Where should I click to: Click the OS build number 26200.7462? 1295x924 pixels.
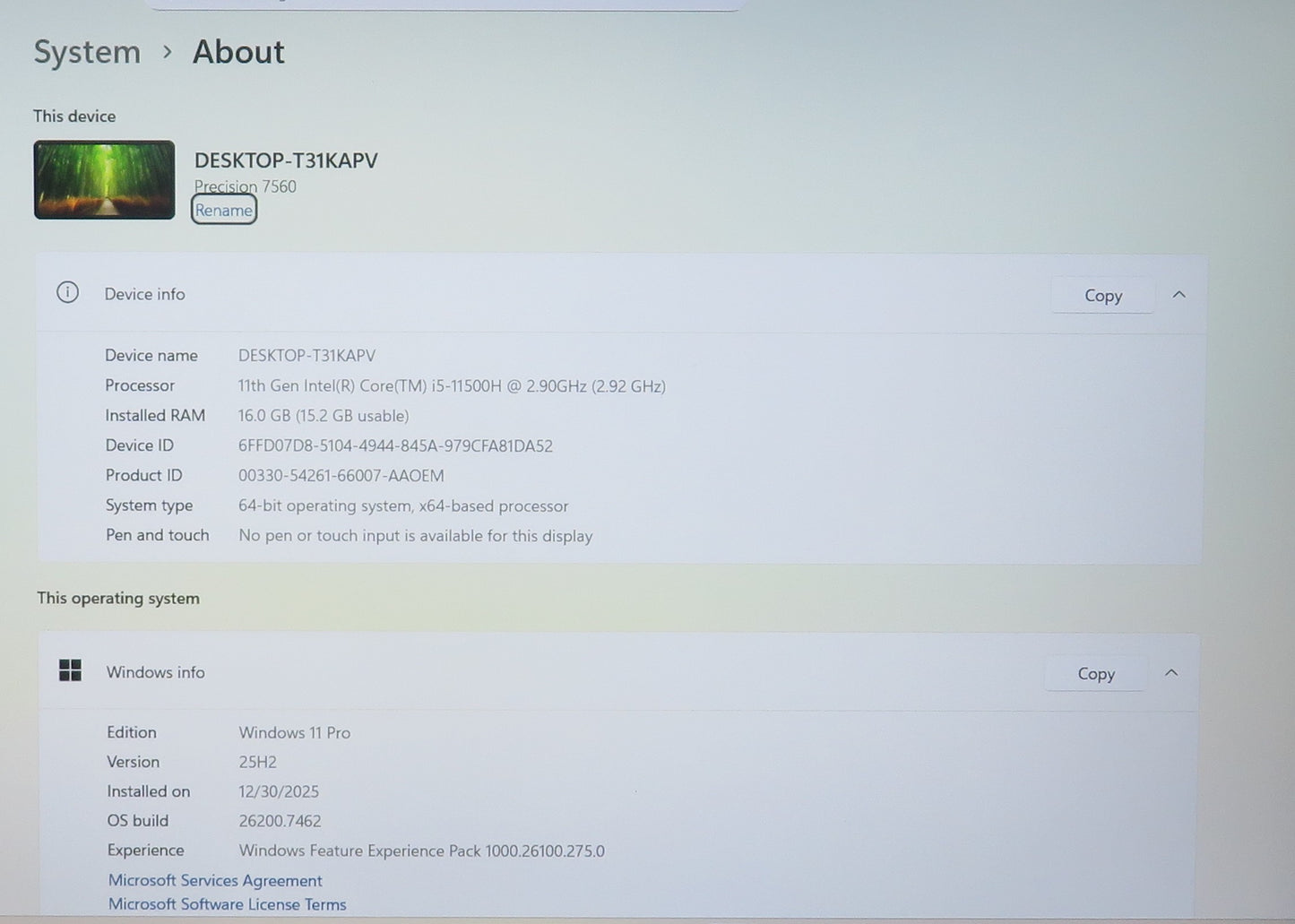280,821
